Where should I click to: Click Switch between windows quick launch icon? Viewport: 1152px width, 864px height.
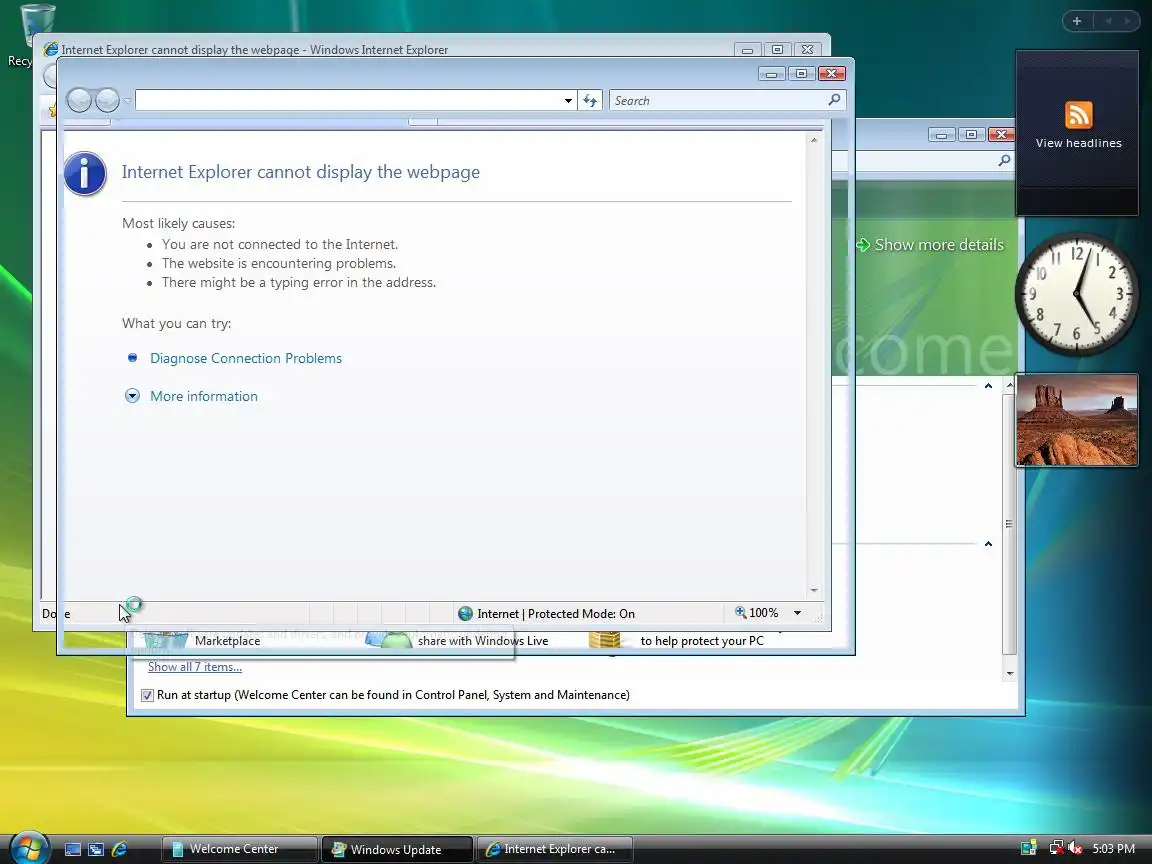point(96,849)
